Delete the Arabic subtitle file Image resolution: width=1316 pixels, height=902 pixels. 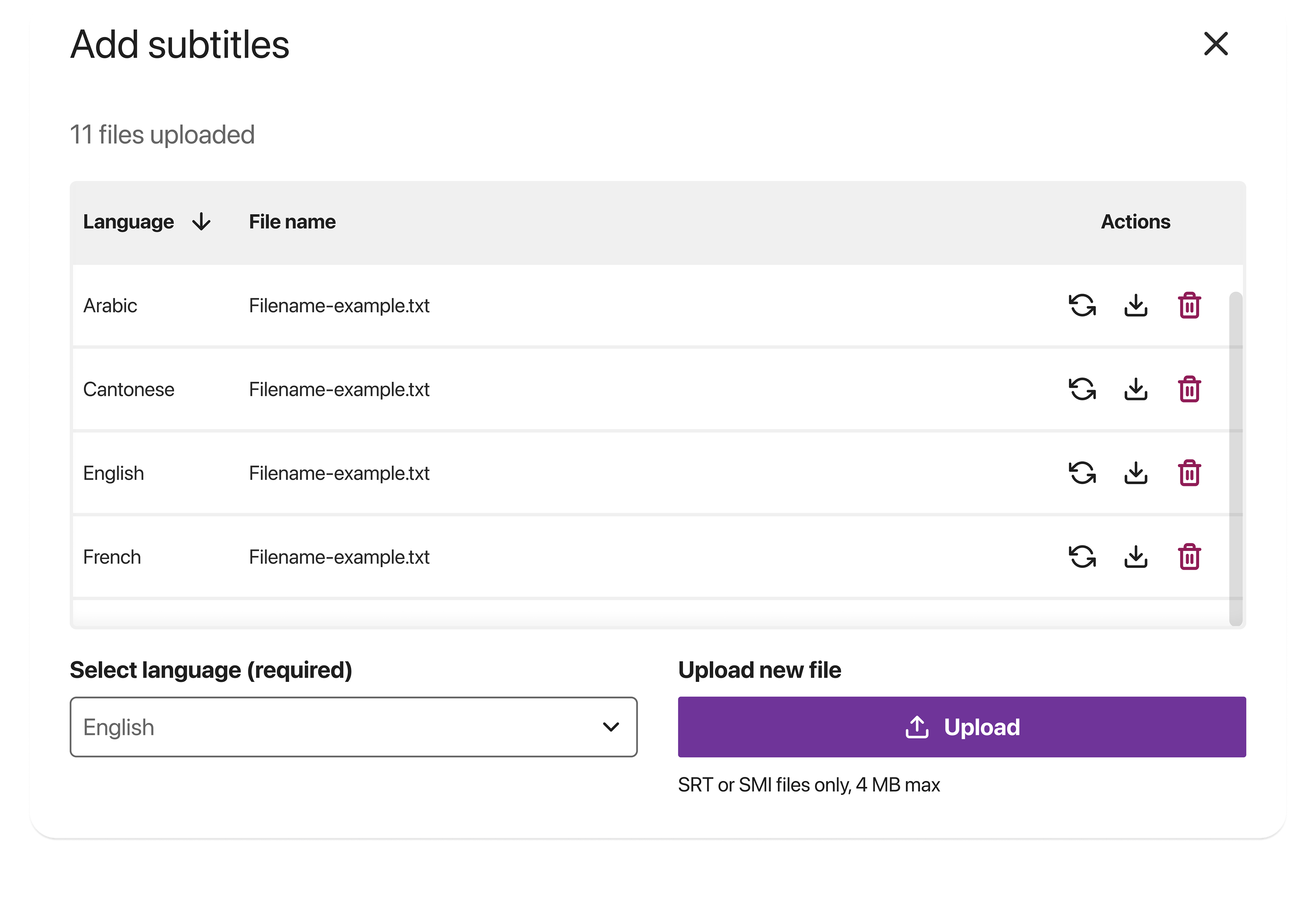coord(1189,306)
